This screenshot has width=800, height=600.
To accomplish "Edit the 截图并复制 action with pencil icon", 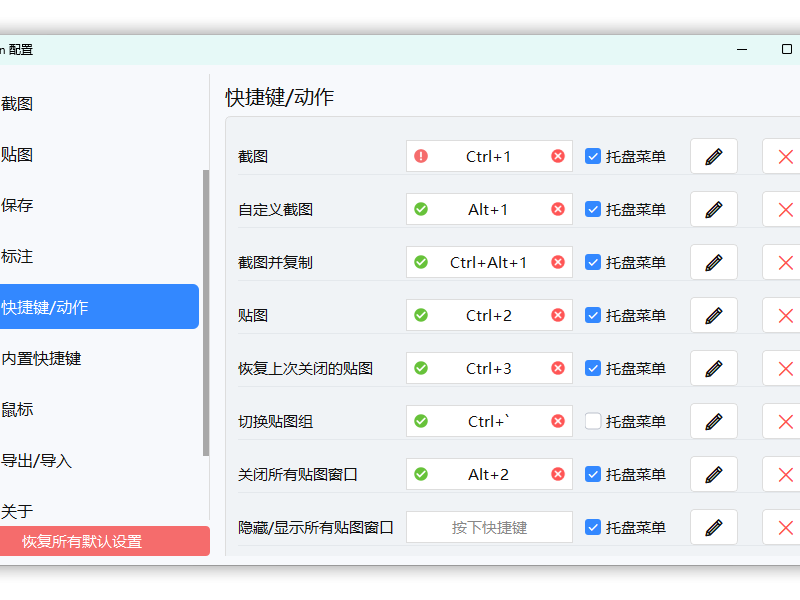I will 713,262.
